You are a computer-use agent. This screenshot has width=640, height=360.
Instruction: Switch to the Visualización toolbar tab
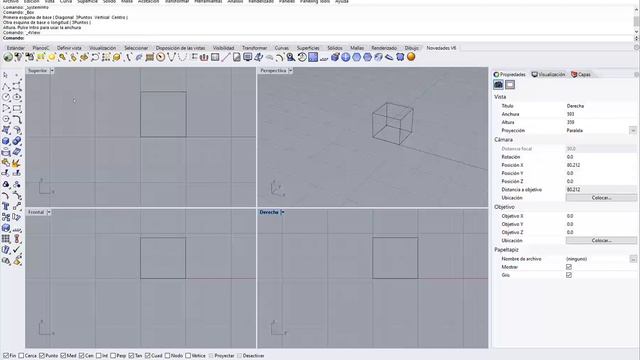point(102,48)
